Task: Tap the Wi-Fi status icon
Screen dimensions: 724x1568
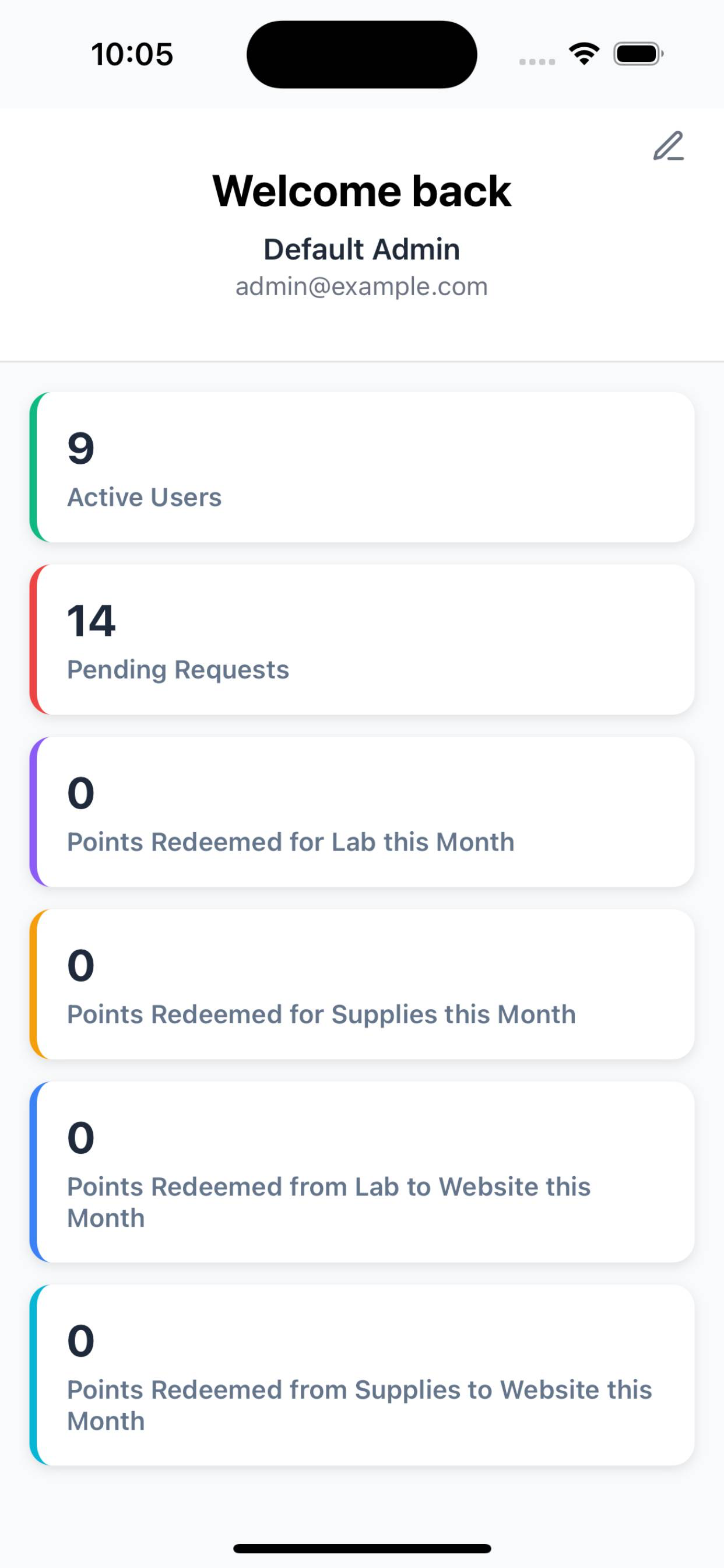Action: [x=584, y=54]
